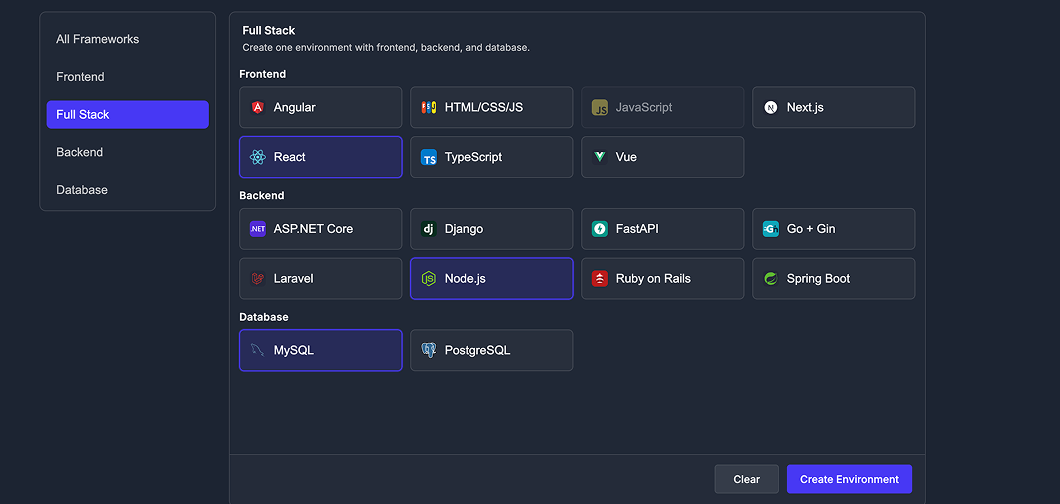1060x504 pixels.
Task: Click the Go + Gin gopher icon
Action: pyautogui.click(x=771, y=229)
